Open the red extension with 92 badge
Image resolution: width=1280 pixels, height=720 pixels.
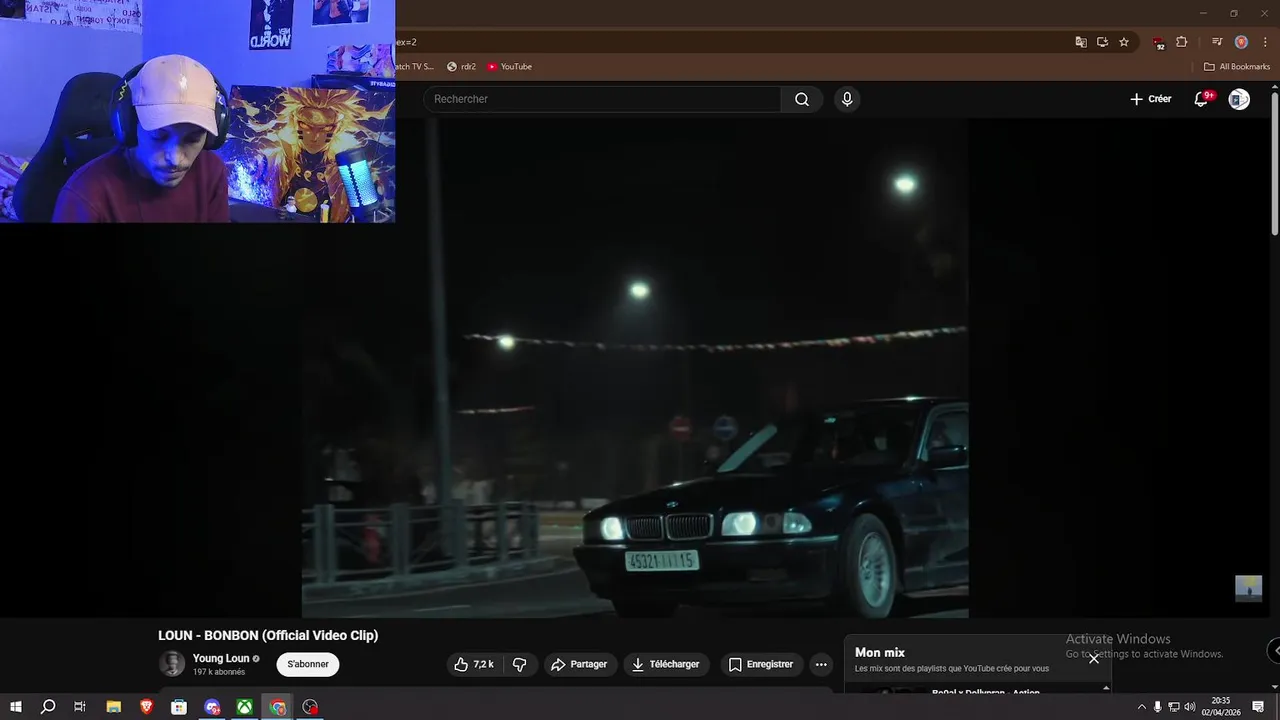click(1158, 43)
